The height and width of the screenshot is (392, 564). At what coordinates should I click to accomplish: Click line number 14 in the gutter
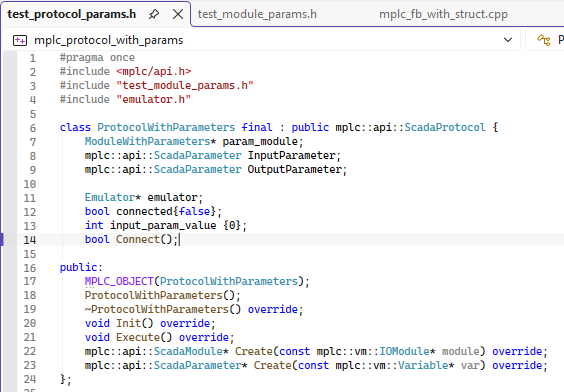(30, 240)
